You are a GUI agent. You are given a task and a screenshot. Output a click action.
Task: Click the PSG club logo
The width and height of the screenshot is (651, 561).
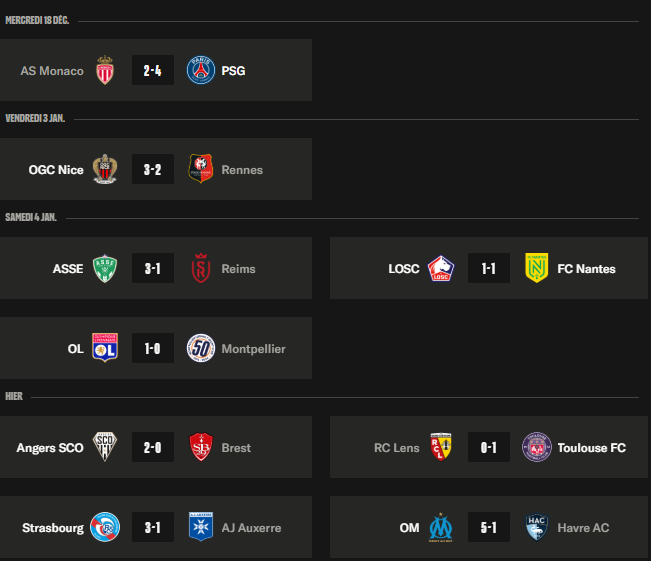(201, 70)
